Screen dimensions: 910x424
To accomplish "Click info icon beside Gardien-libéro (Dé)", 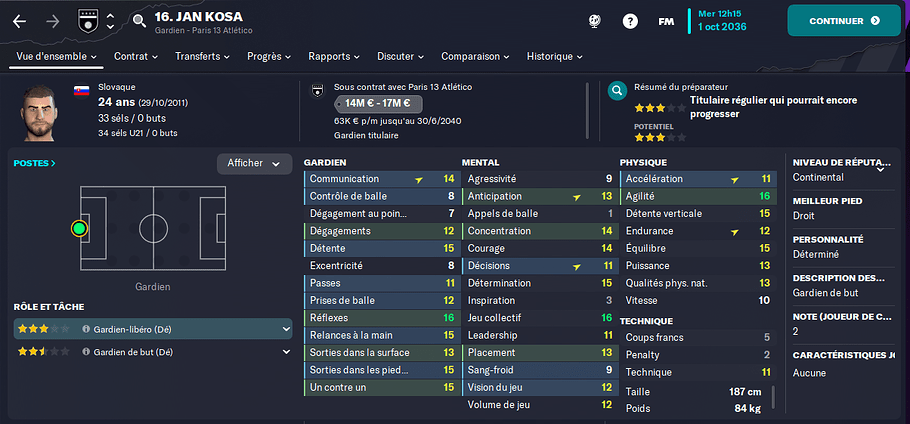I will (x=86, y=329).
